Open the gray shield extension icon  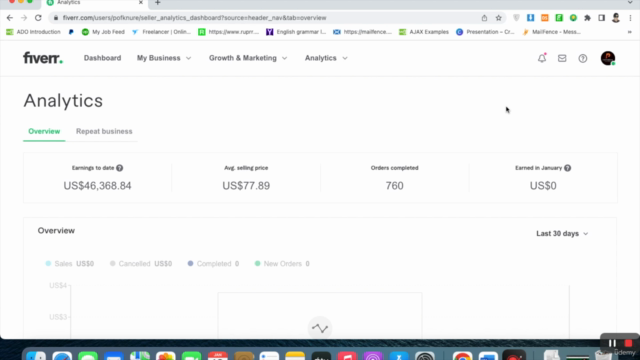point(516,18)
